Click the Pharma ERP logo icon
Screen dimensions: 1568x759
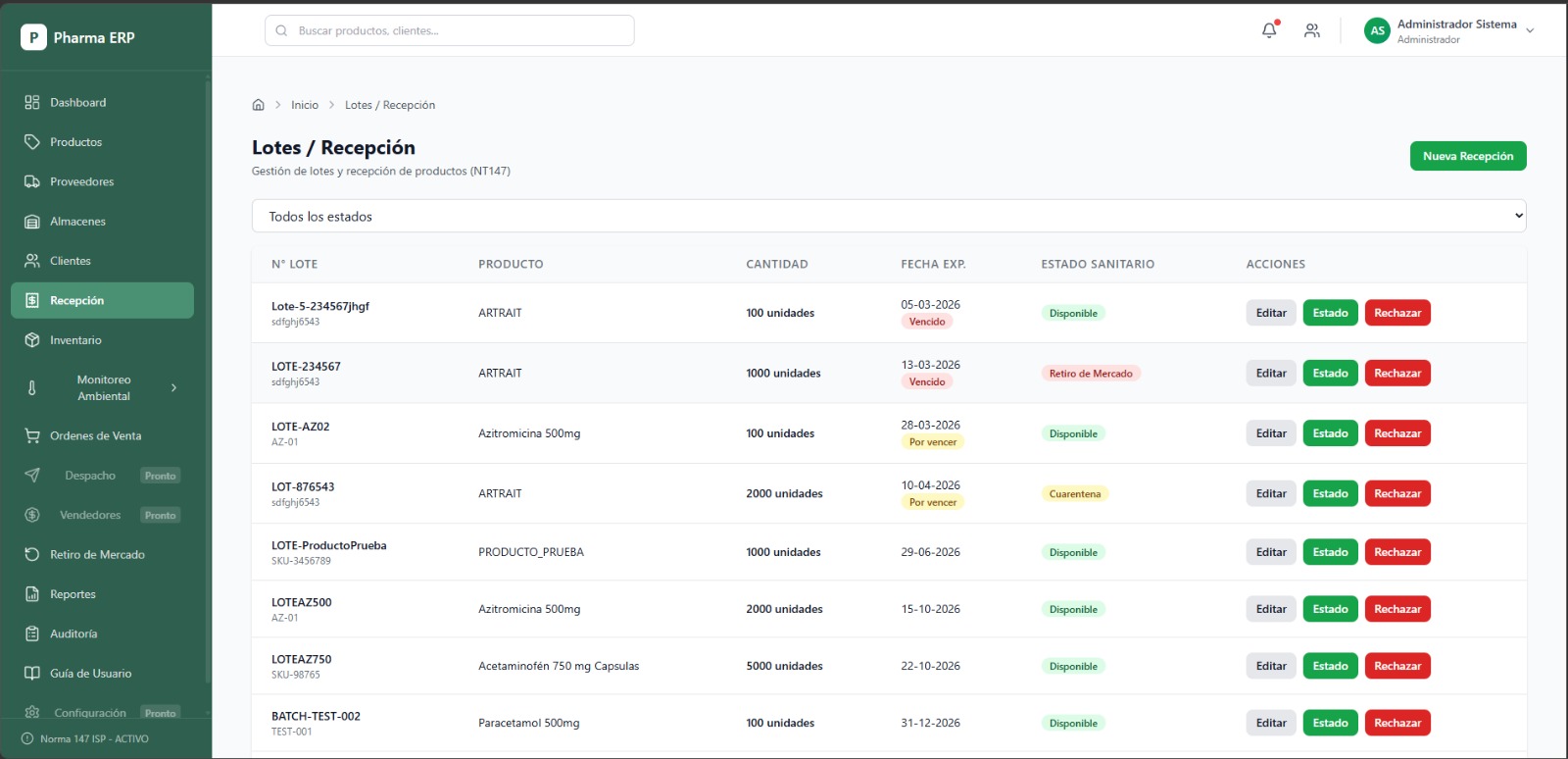point(33,37)
